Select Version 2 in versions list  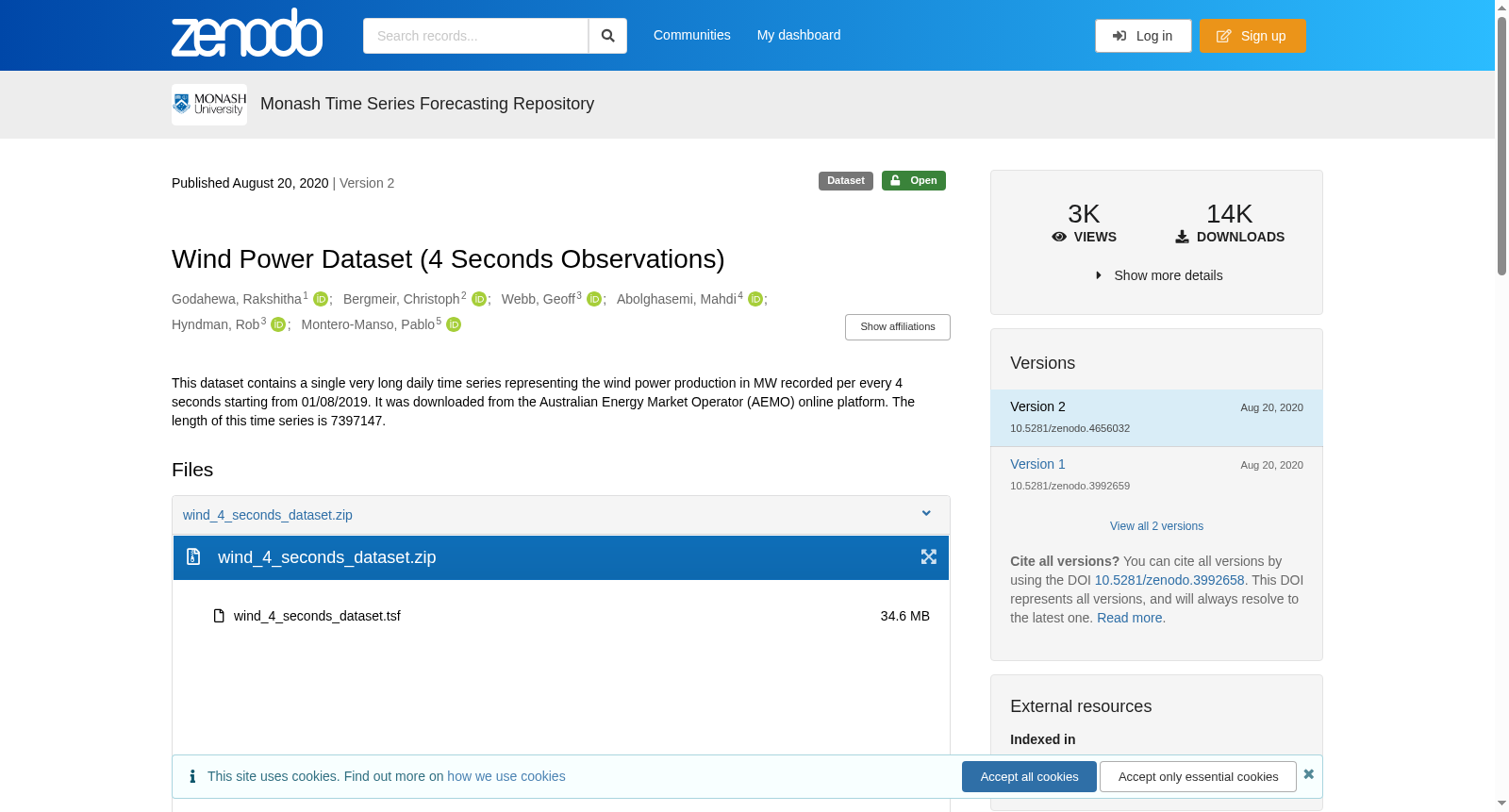pyautogui.click(x=1156, y=418)
